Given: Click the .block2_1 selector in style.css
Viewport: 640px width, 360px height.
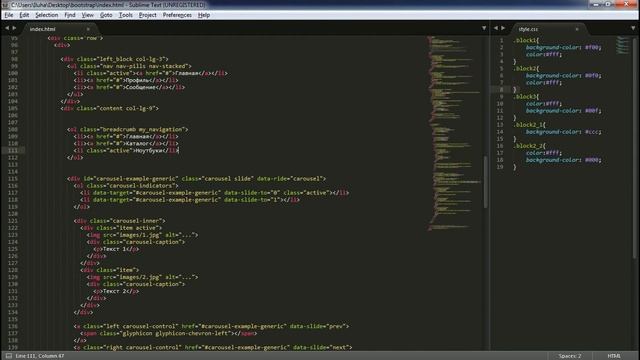Looking at the screenshot, I should (529, 125).
